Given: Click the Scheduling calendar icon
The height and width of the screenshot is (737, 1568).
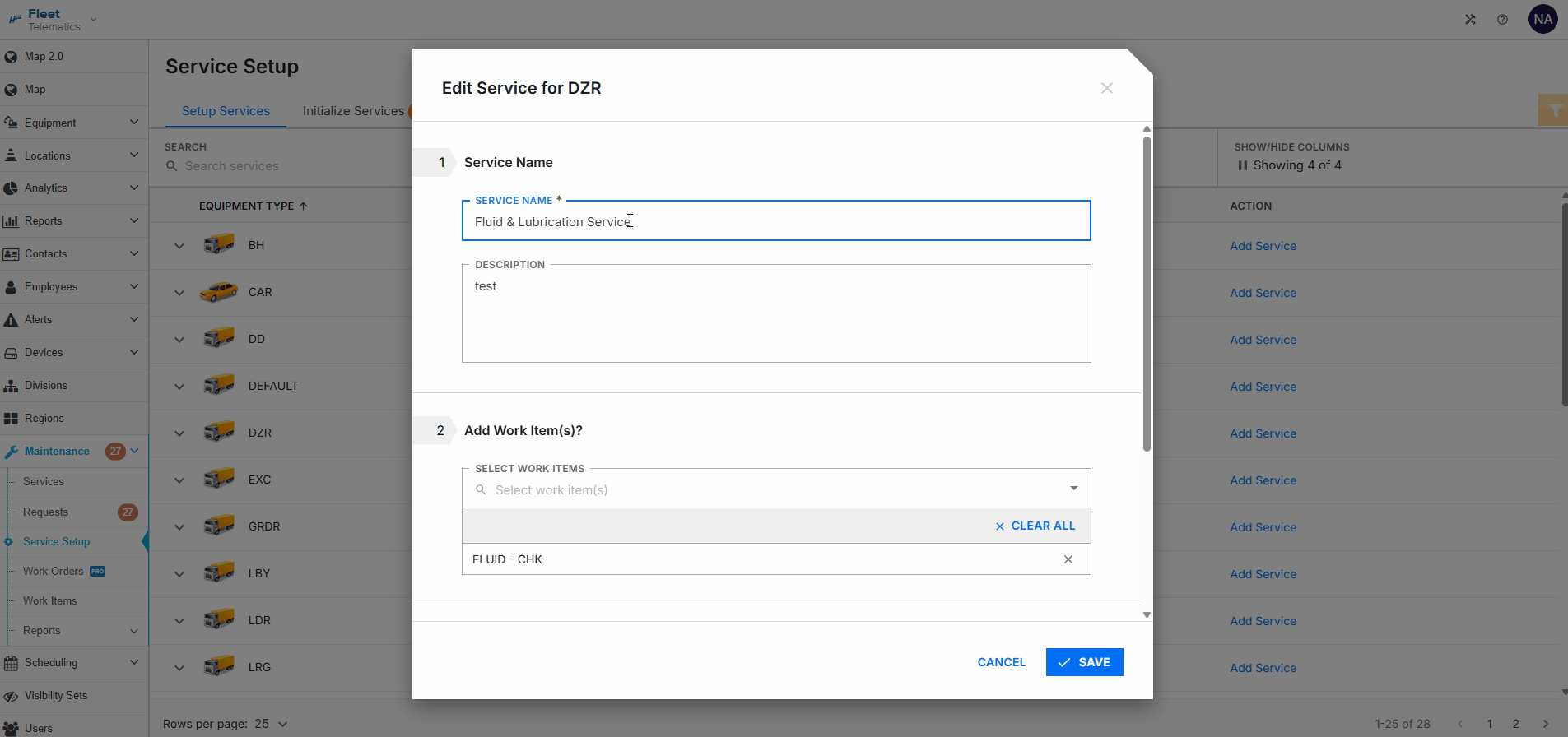Looking at the screenshot, I should (11, 663).
